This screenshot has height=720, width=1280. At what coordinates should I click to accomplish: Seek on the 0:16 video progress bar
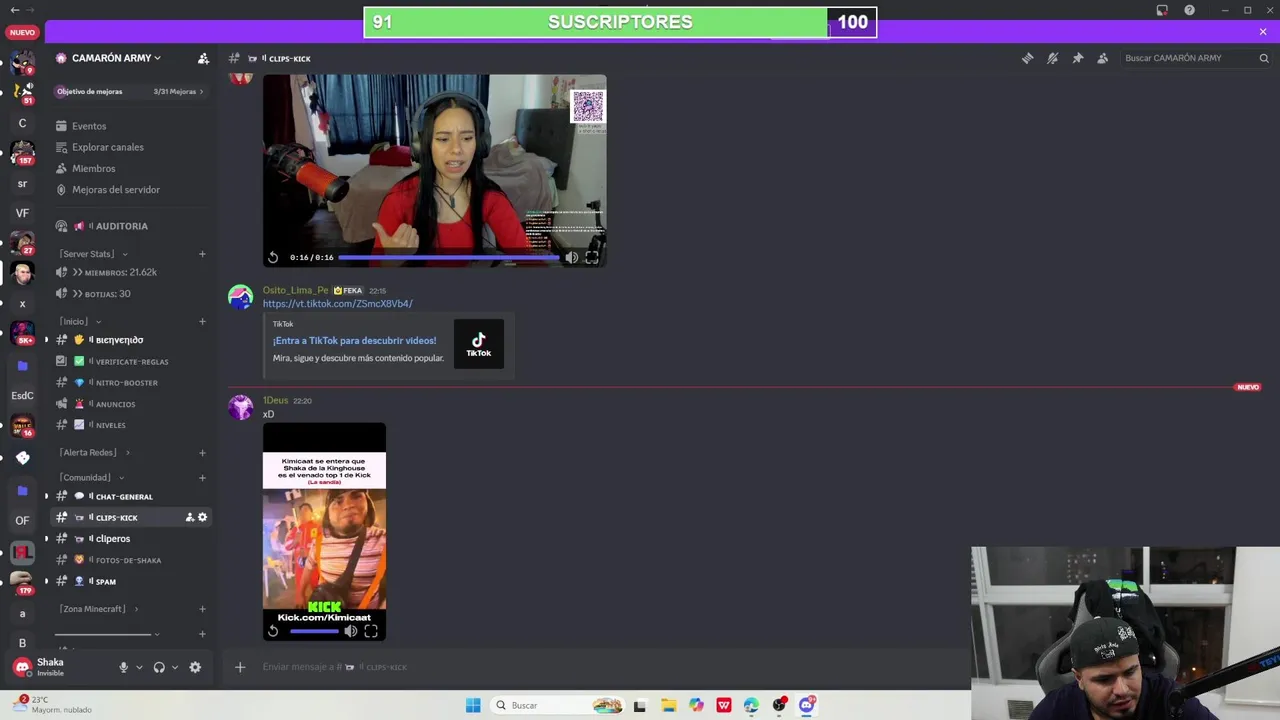click(449, 257)
